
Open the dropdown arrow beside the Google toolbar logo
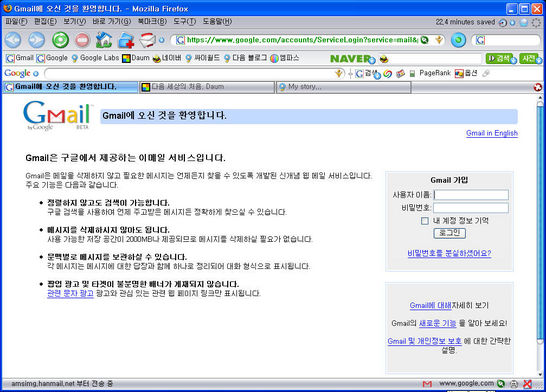(x=36, y=73)
